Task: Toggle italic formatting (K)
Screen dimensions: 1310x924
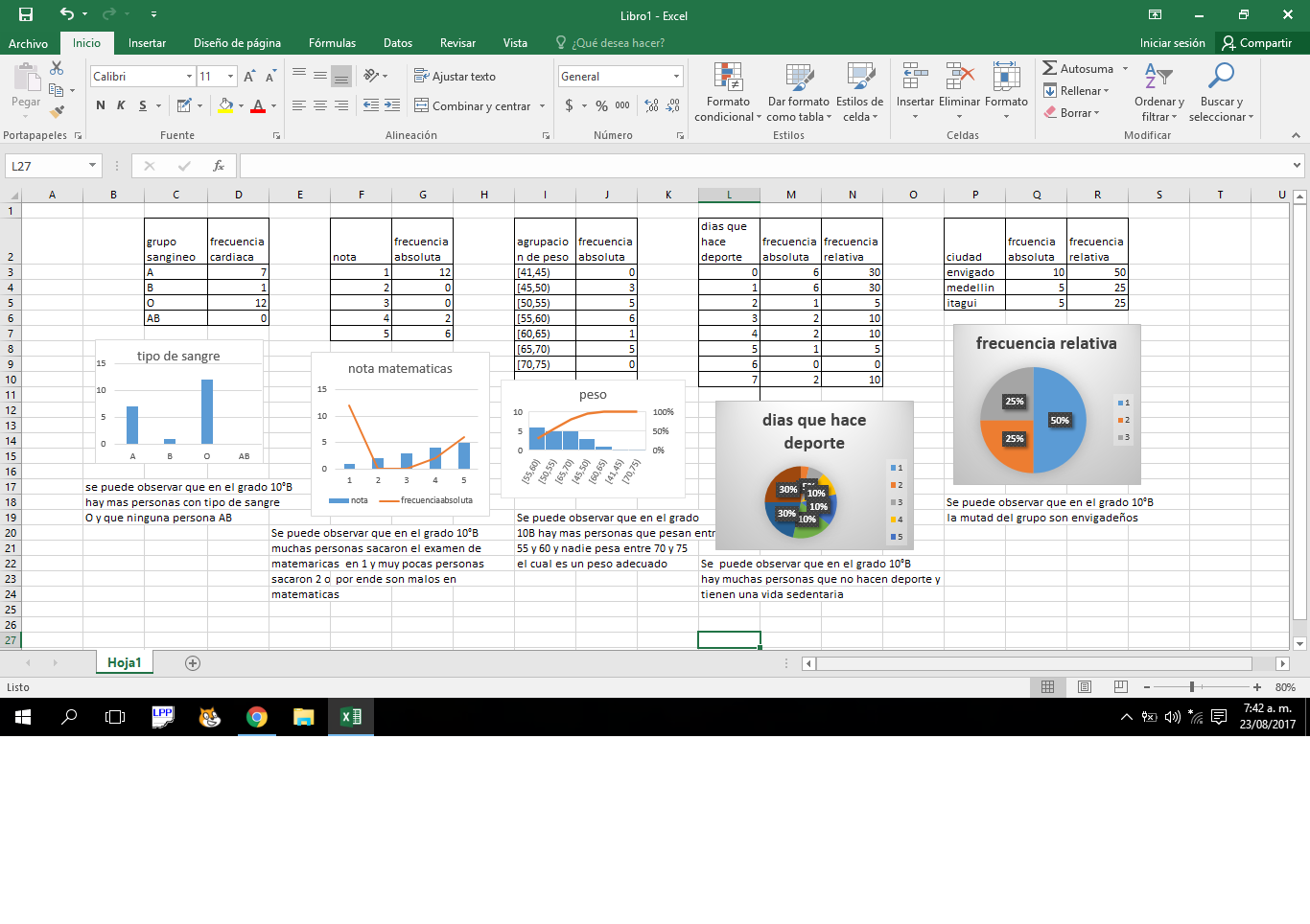Action: (x=119, y=105)
